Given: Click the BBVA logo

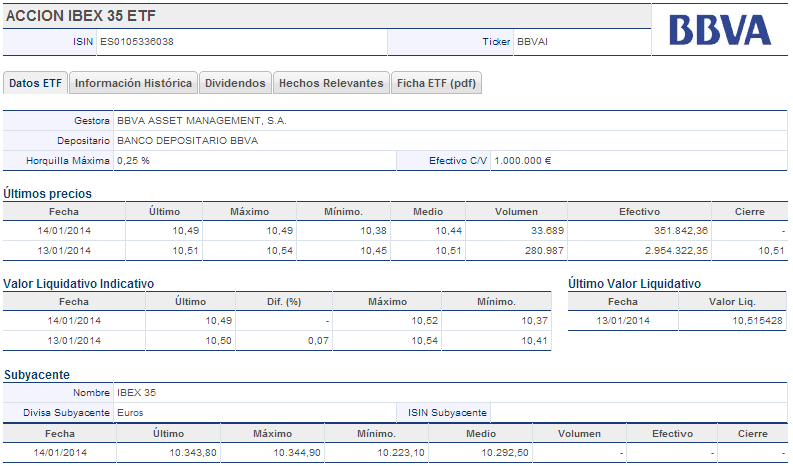Looking at the screenshot, I should (x=720, y=30).
